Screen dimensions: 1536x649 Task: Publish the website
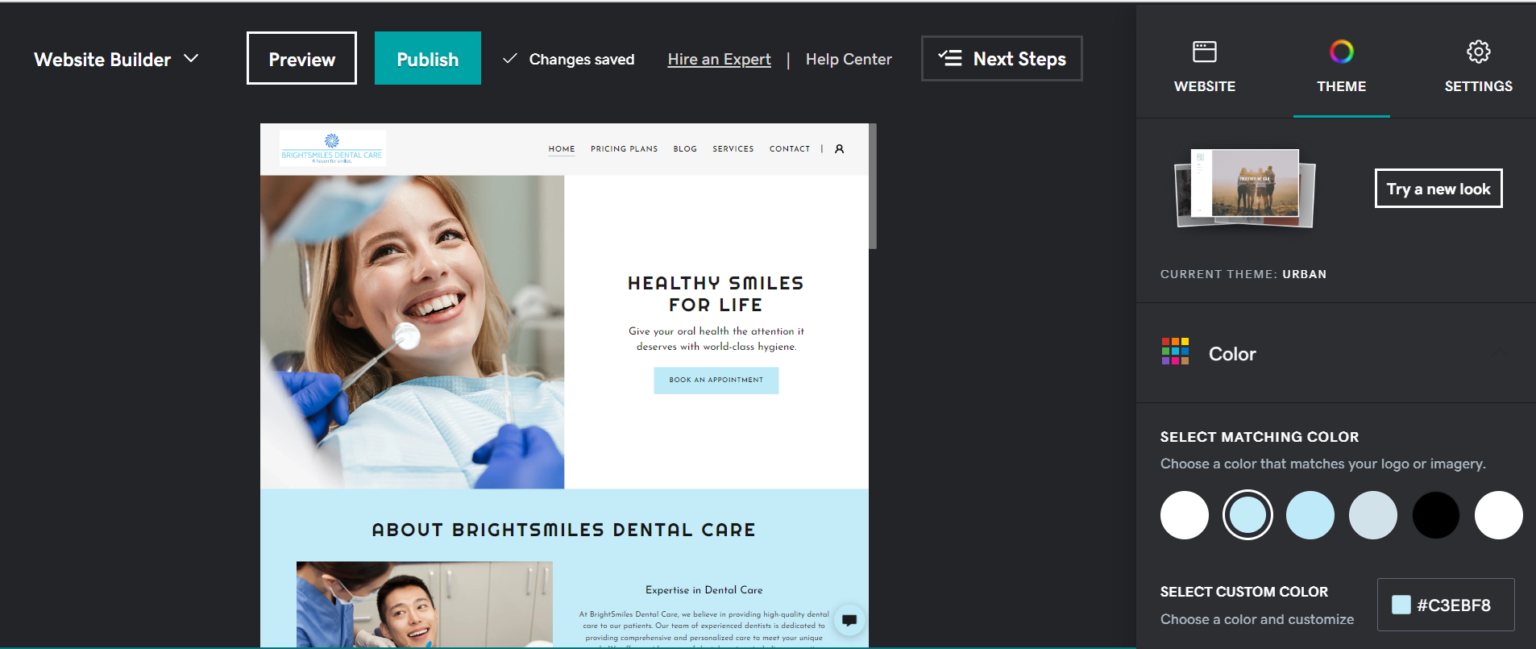click(427, 58)
